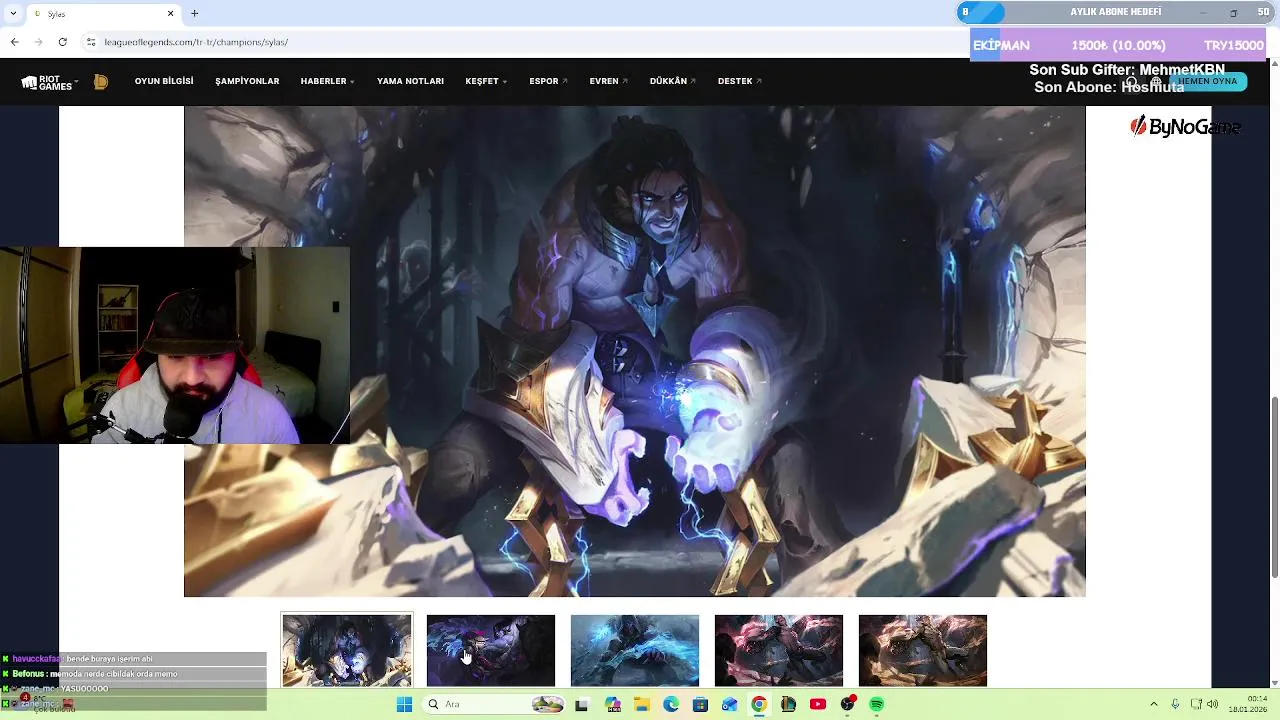Viewport: 1280px width, 720px height.
Task: Click the HEMEN OYNA button
Action: (x=1208, y=81)
